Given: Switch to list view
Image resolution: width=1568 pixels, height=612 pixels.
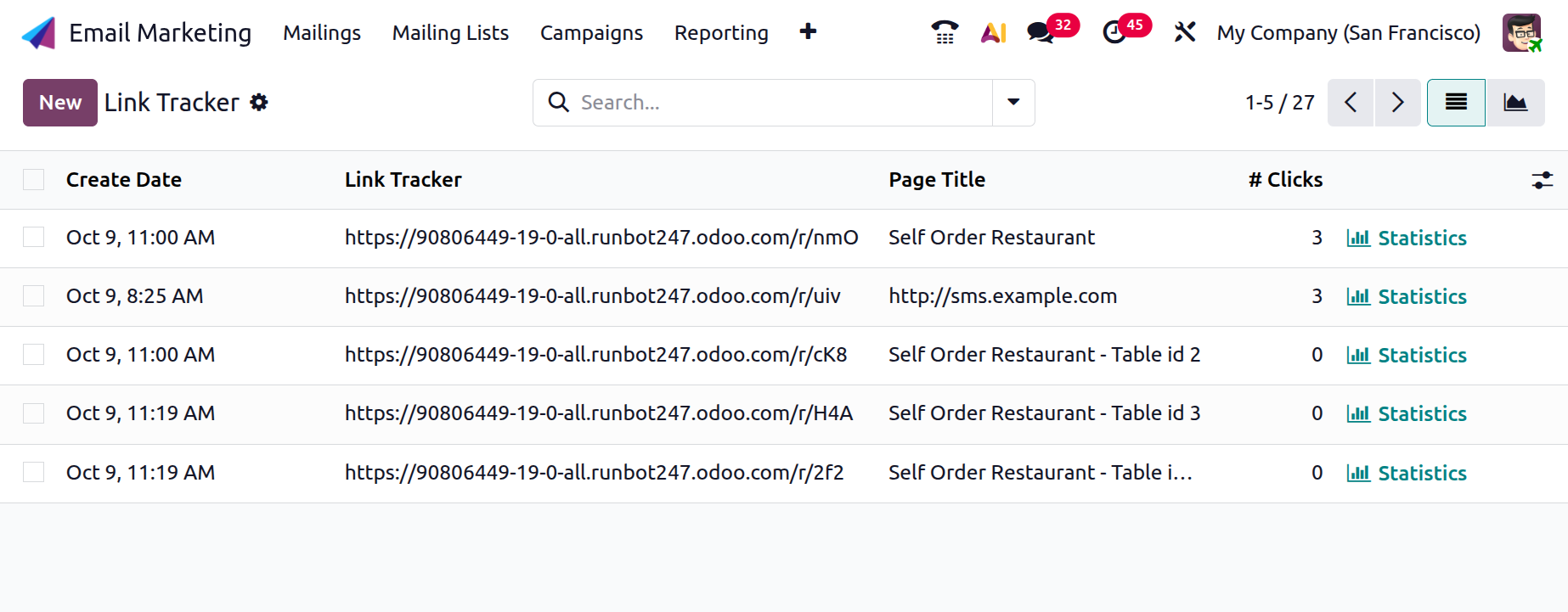Looking at the screenshot, I should tap(1456, 103).
